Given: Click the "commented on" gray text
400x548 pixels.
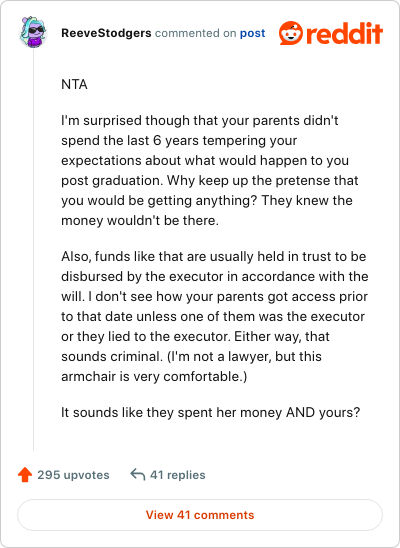Looking at the screenshot, I should [196, 33].
